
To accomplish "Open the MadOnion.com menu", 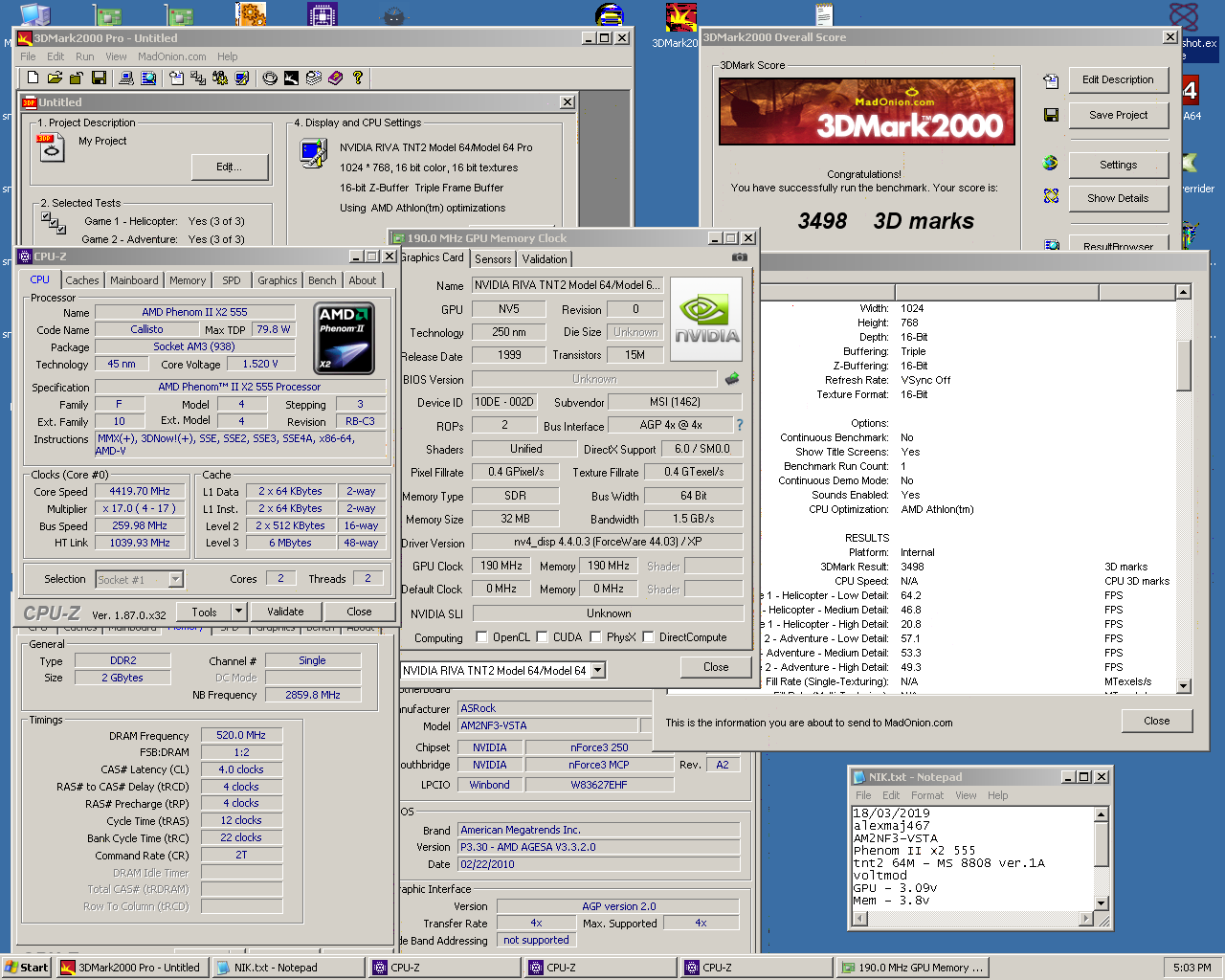I will (171, 56).
